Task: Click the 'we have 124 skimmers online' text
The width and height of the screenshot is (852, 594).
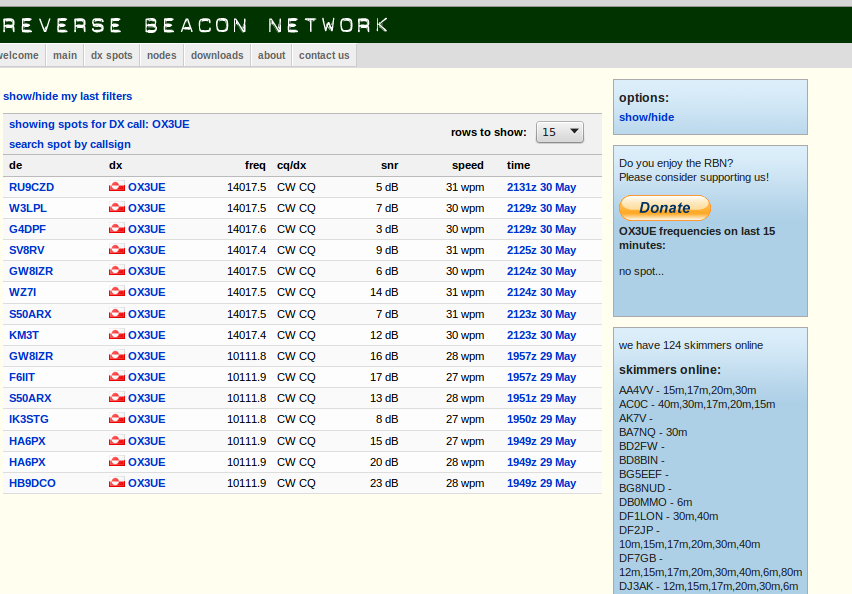Action: pyautogui.click(x=691, y=345)
